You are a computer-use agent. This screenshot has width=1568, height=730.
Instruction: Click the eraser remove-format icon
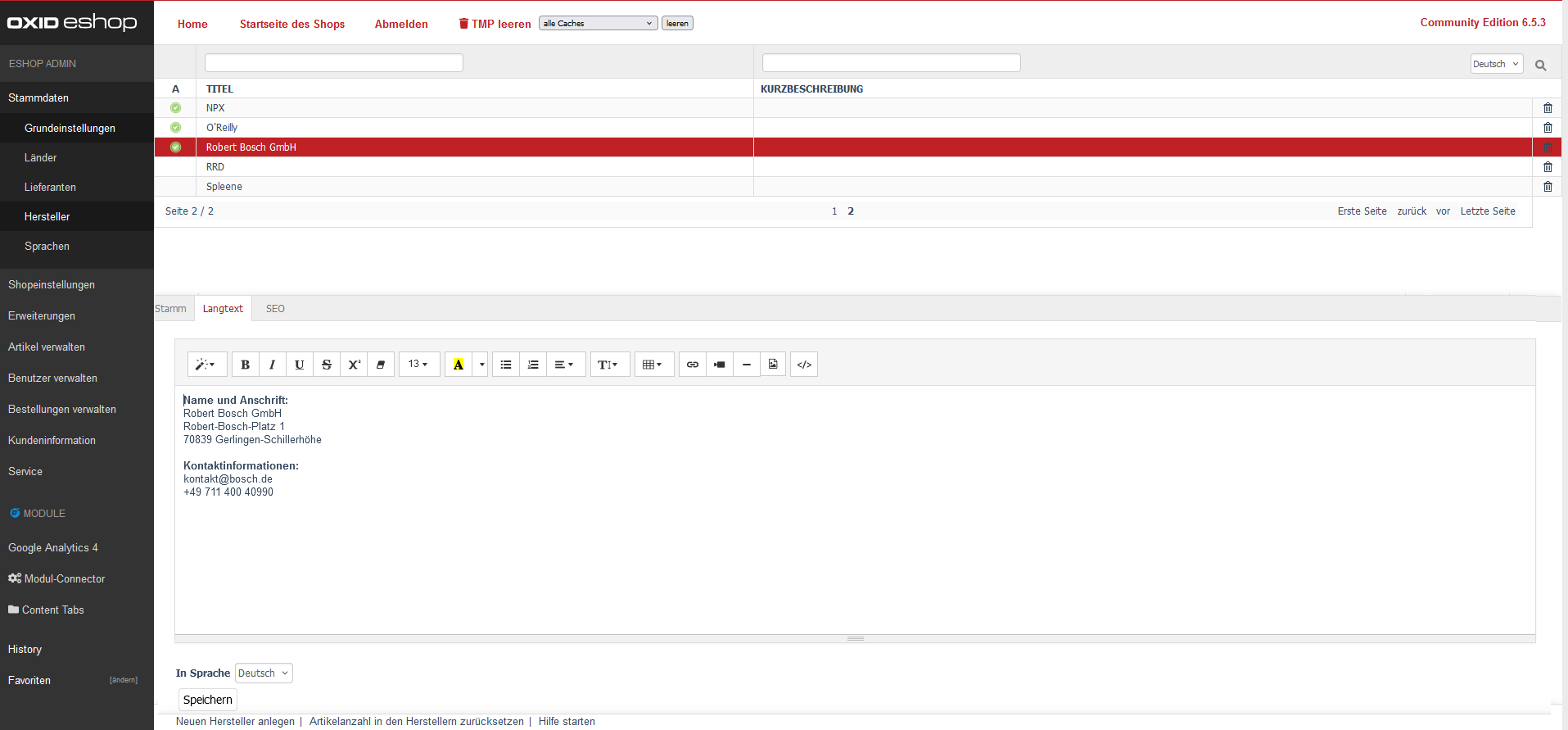381,365
